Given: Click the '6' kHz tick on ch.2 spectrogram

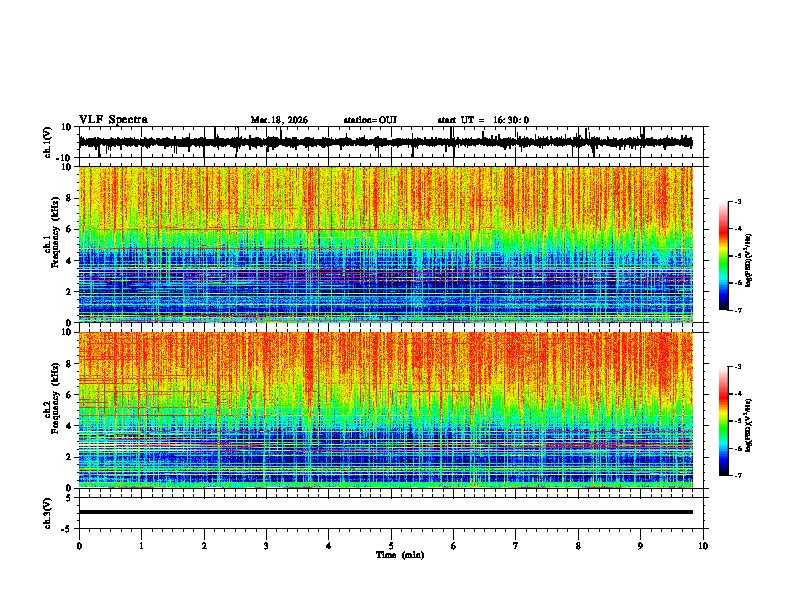Looking at the screenshot, I should pyautogui.click(x=70, y=395).
